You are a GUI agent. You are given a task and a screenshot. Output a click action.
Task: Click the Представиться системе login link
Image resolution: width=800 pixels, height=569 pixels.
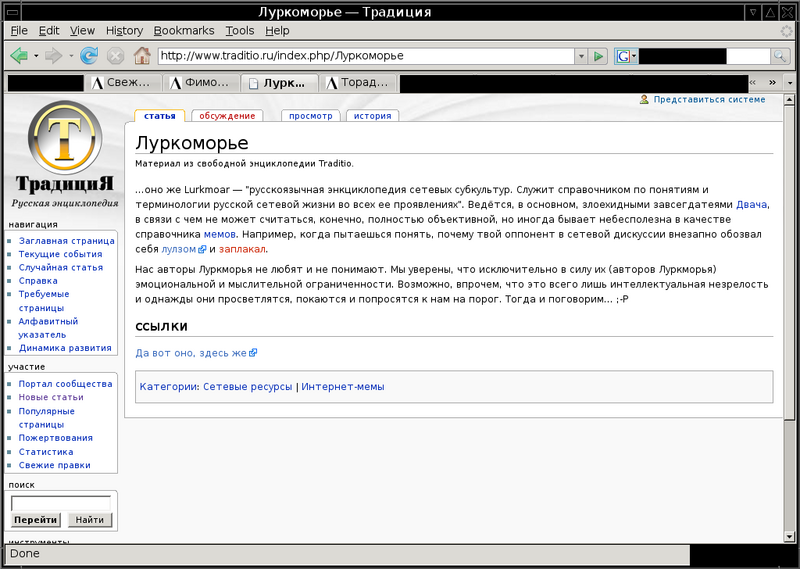tap(709, 100)
